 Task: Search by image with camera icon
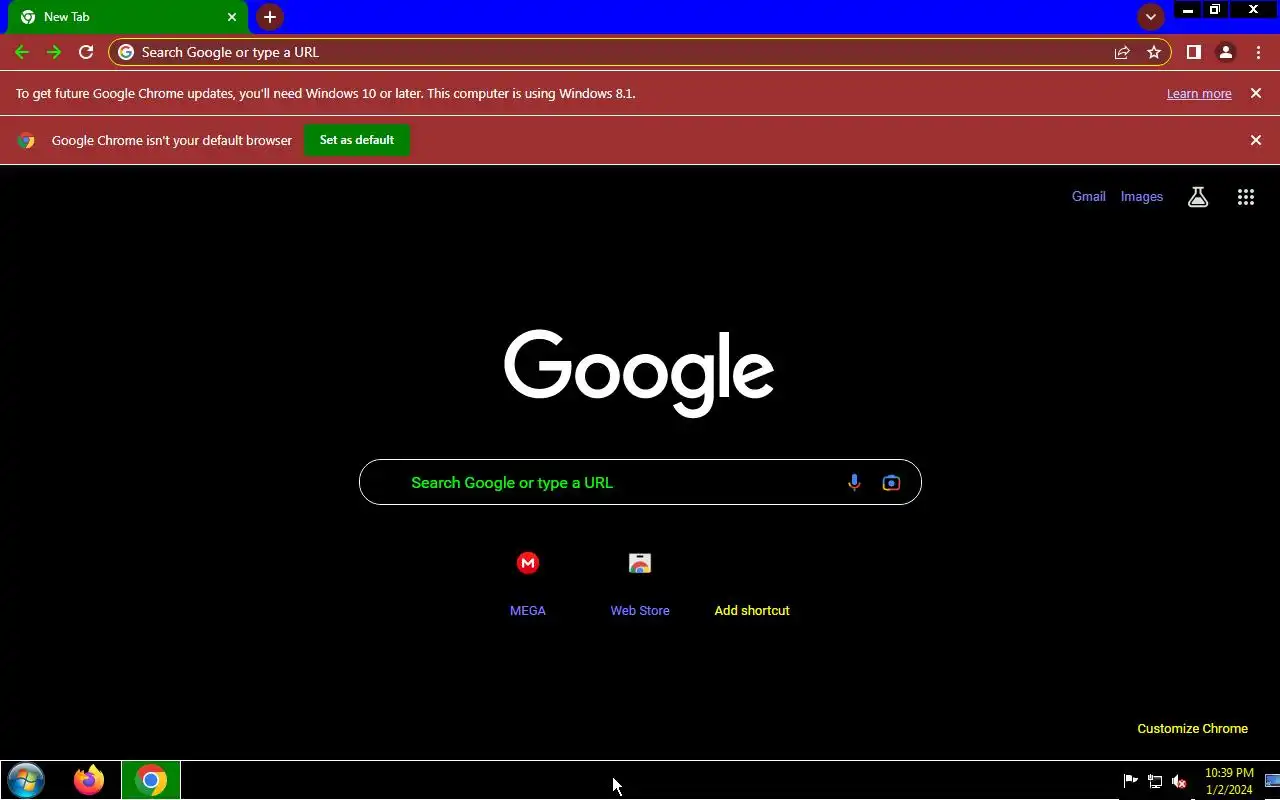(891, 483)
